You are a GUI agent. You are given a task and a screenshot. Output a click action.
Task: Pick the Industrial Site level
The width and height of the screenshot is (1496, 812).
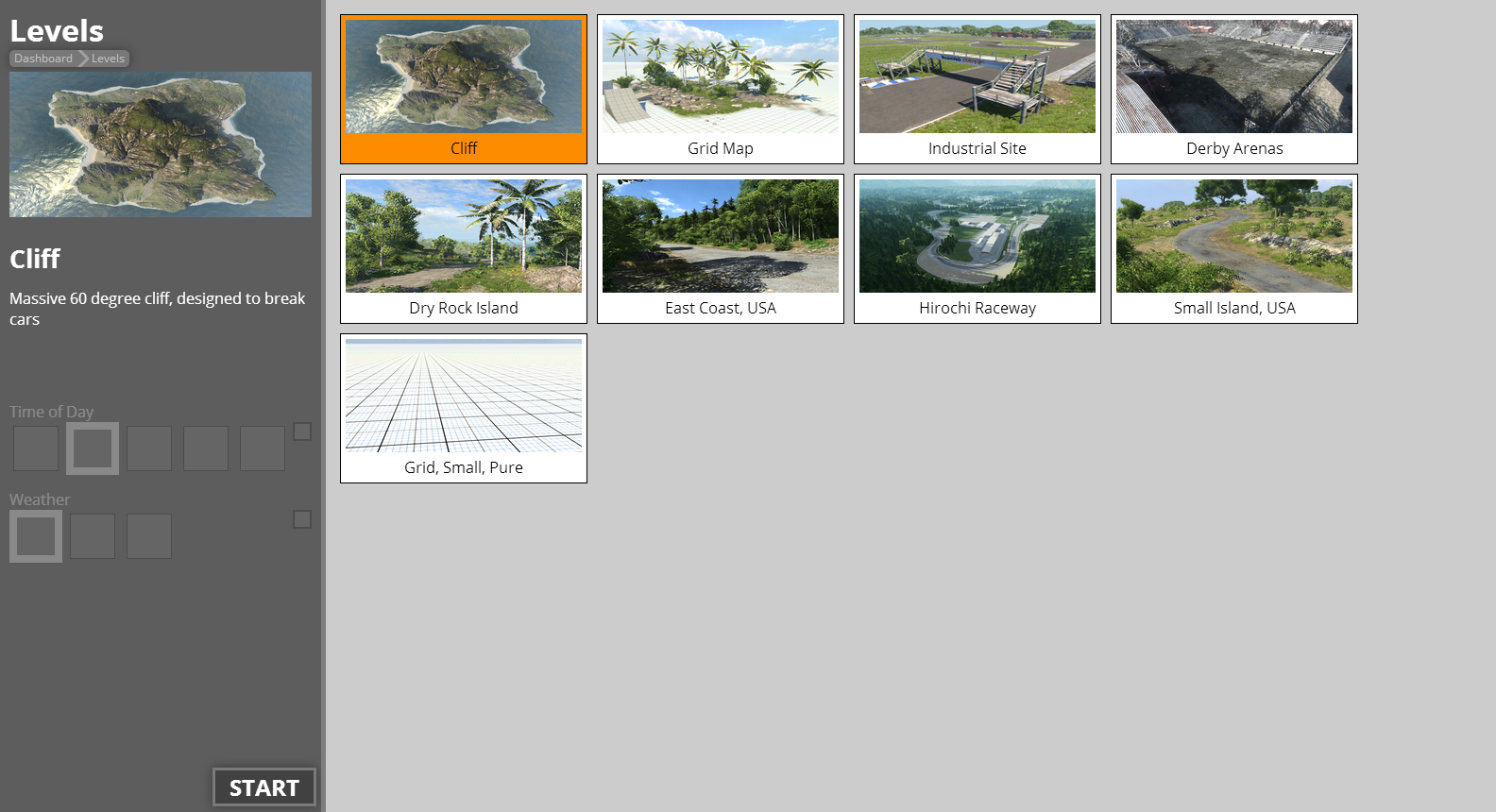[977, 90]
